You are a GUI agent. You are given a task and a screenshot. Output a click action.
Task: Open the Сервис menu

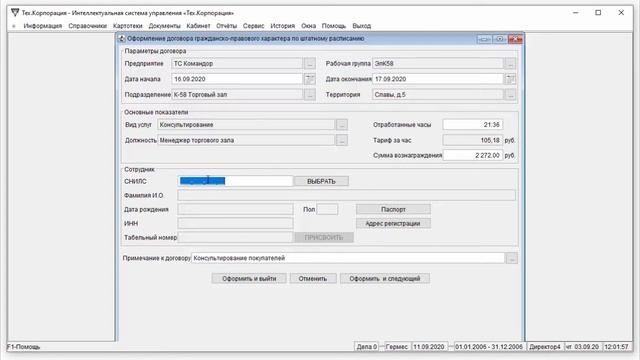pyautogui.click(x=253, y=26)
